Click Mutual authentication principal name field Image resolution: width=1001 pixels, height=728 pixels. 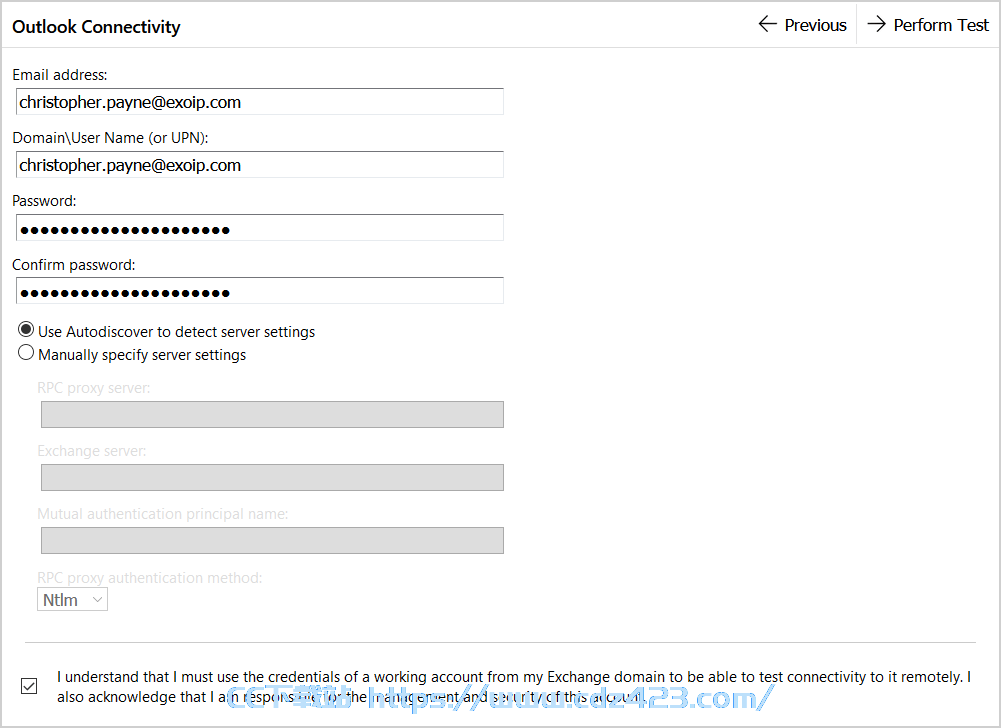(273, 540)
